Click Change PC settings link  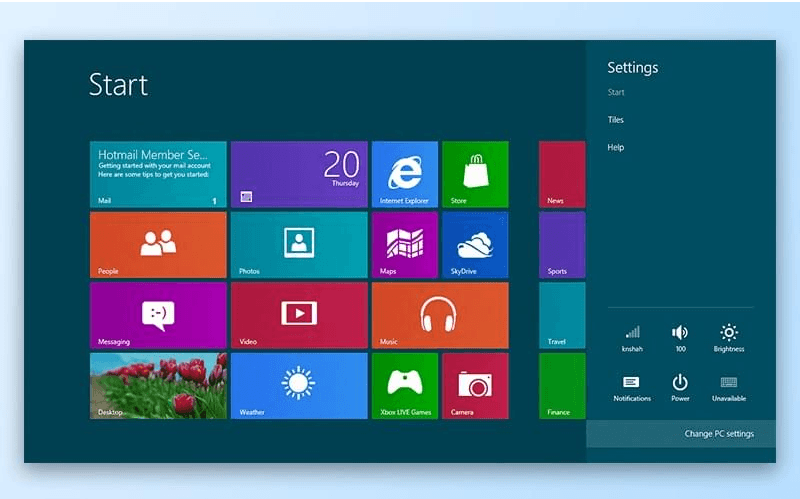[719, 434]
